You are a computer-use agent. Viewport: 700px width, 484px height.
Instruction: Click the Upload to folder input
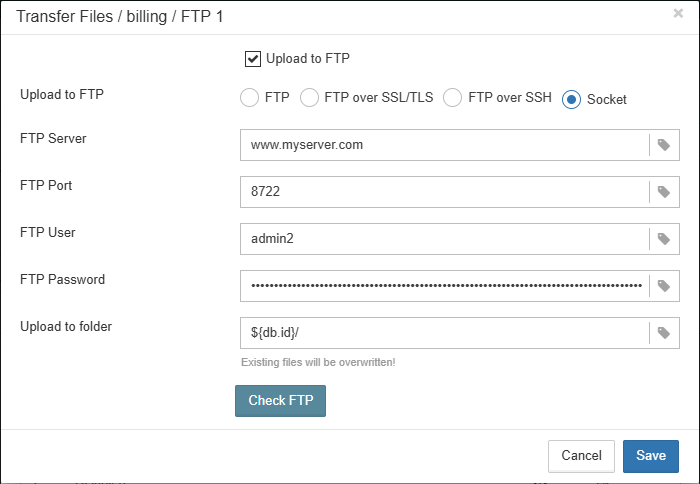click(444, 333)
